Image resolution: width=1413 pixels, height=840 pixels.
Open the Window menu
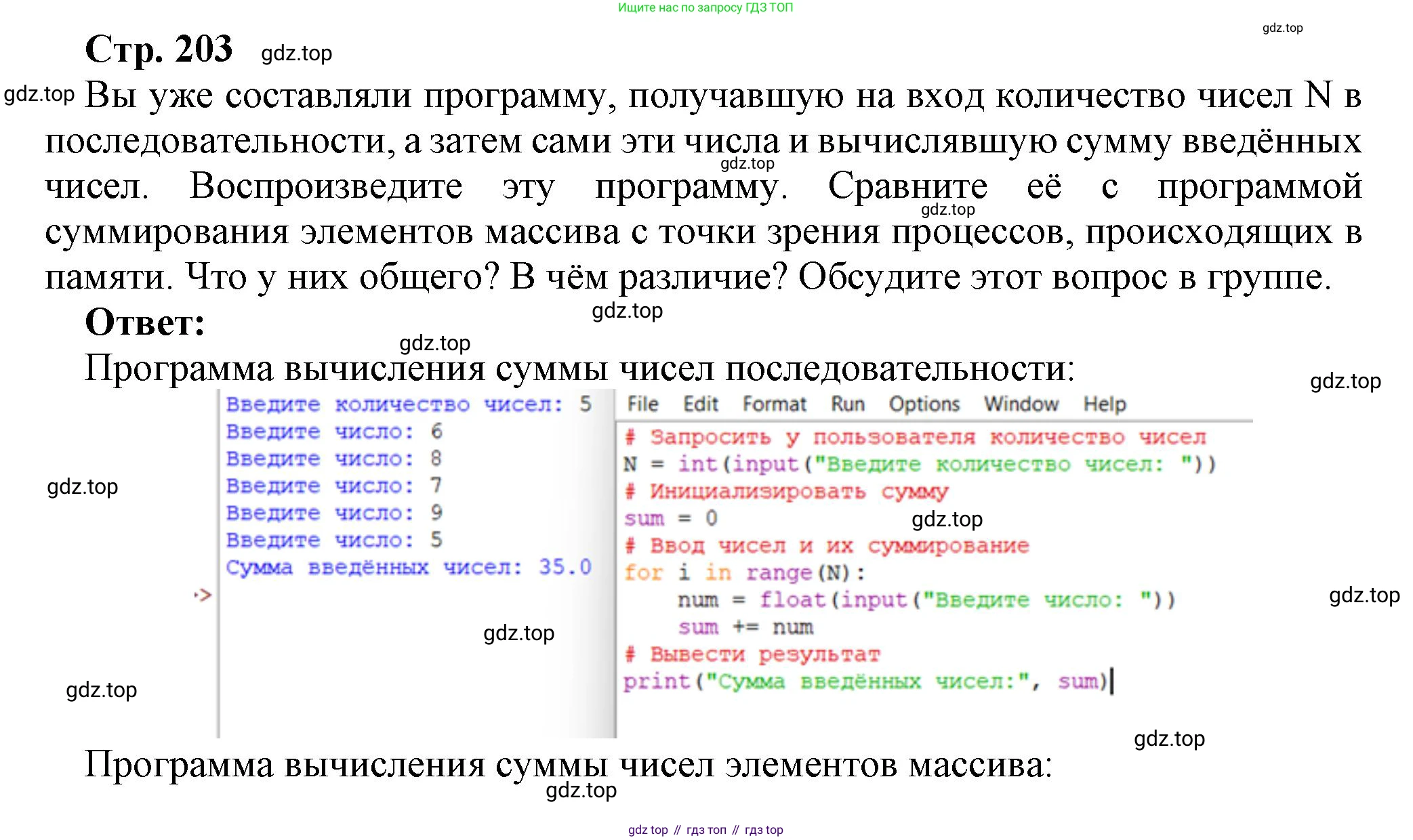[x=1021, y=404]
